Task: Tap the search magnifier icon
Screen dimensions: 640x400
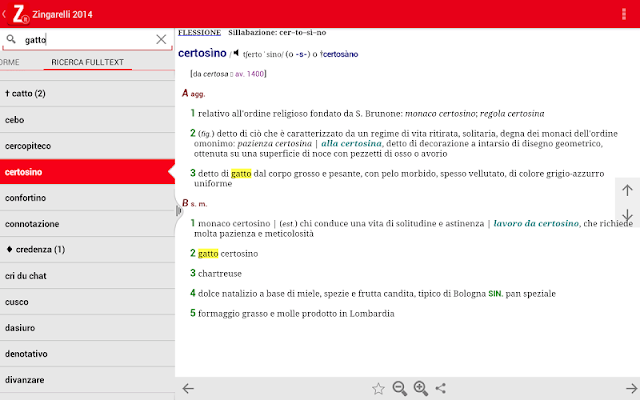Action: tap(11, 39)
